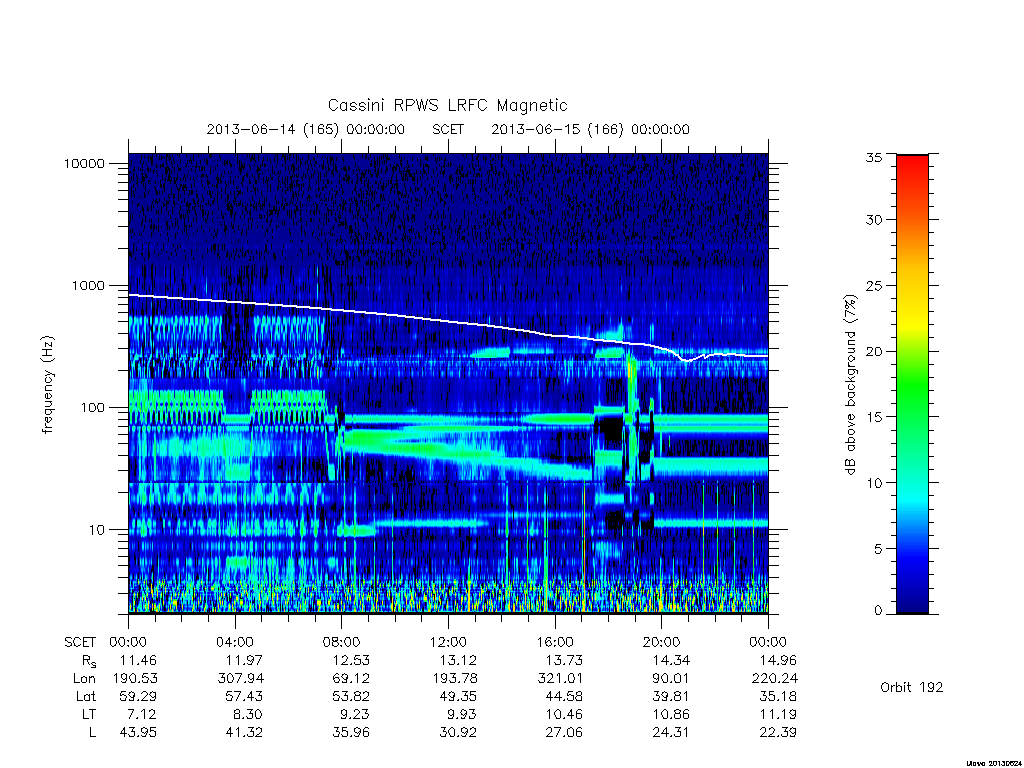Click the local time value "7.12"

click(142, 715)
